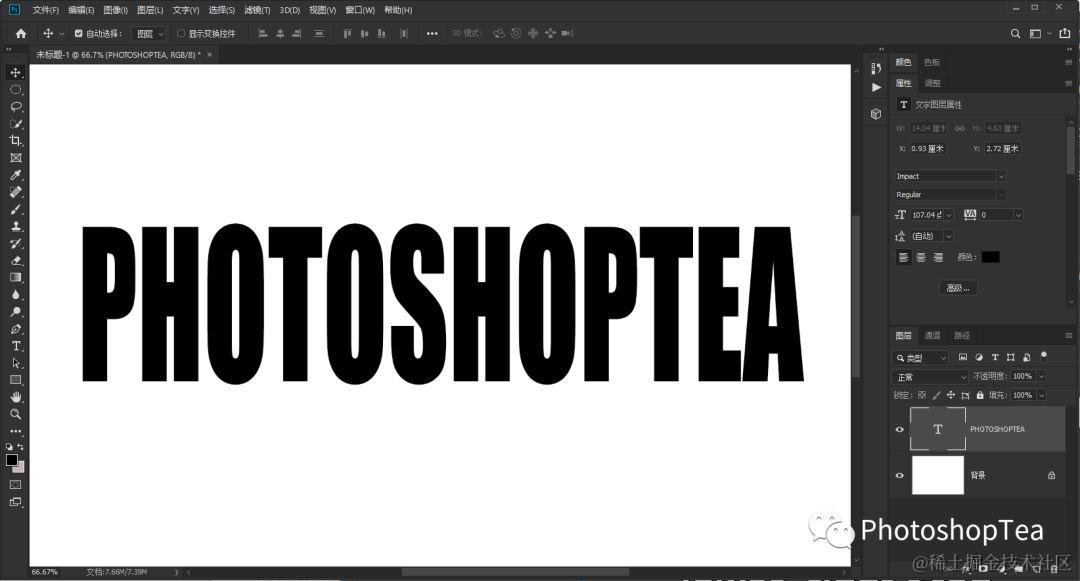Select the Hand tool
Viewport: 1080px width, 581px height.
15,397
